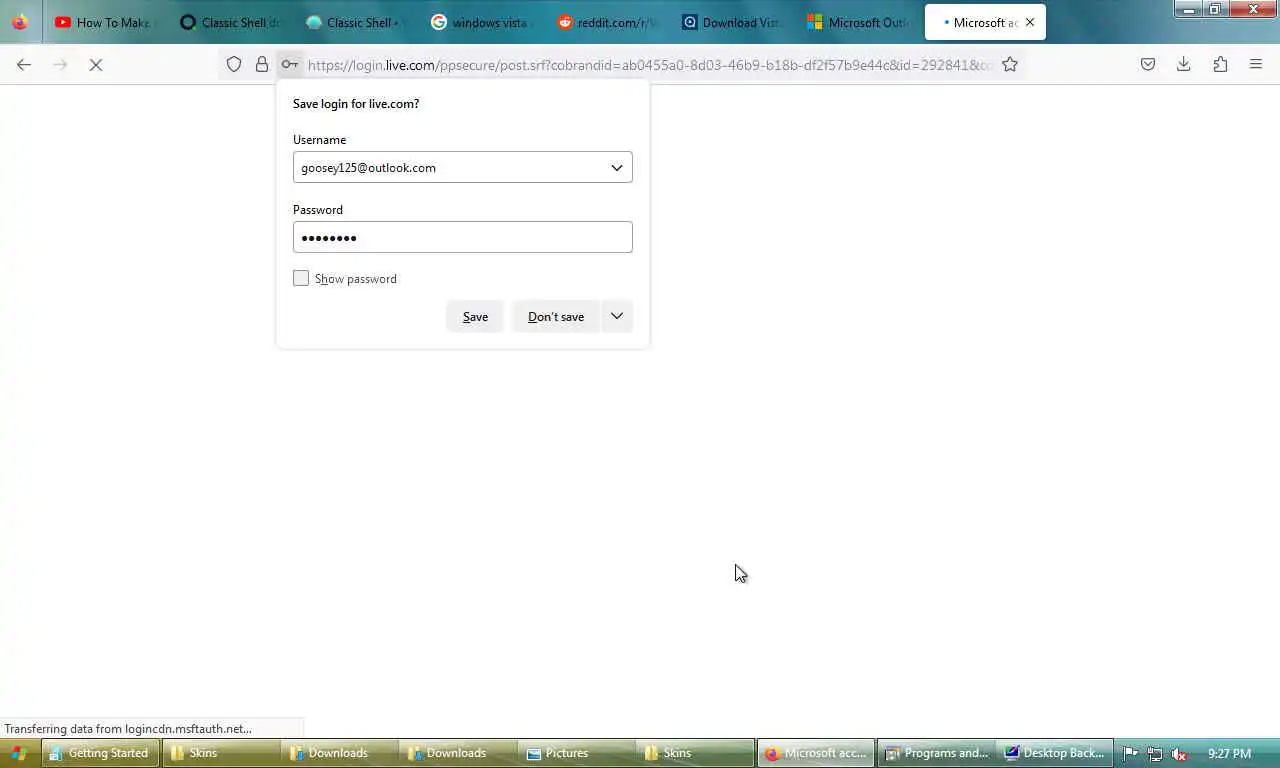1280x768 pixels.
Task: Switch to the How To Make YouTube tab
Action: [x=103, y=22]
